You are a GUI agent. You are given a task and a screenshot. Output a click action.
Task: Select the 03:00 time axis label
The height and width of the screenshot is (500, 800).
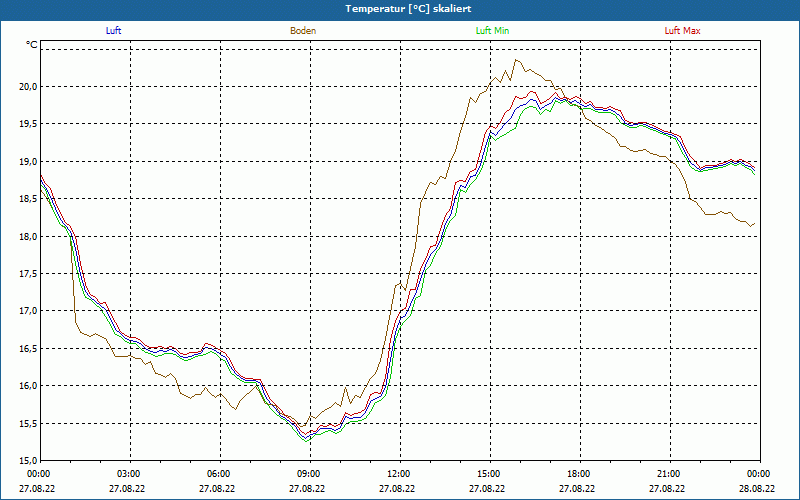[x=129, y=474]
